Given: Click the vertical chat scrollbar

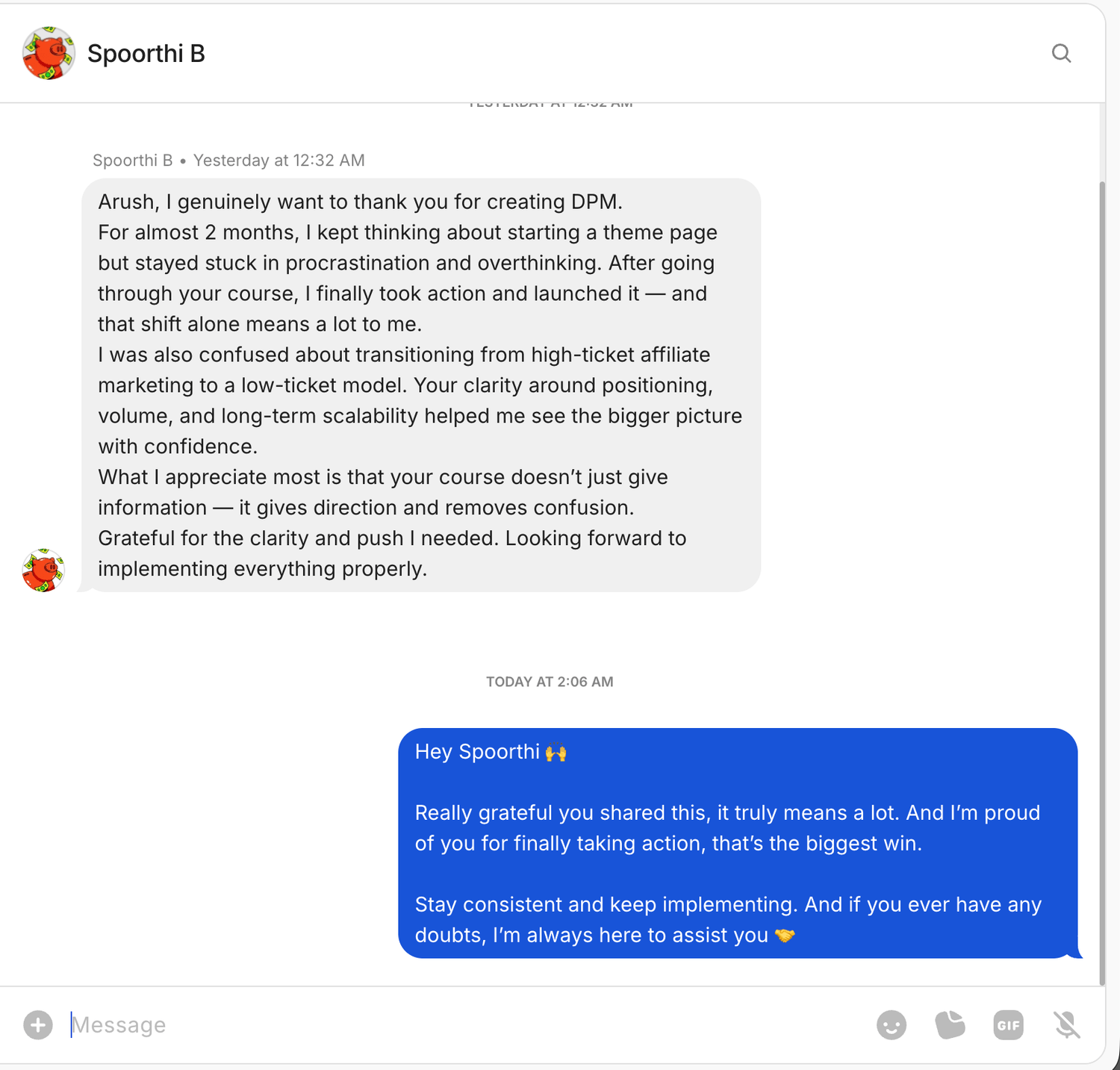Looking at the screenshot, I should [1102, 582].
